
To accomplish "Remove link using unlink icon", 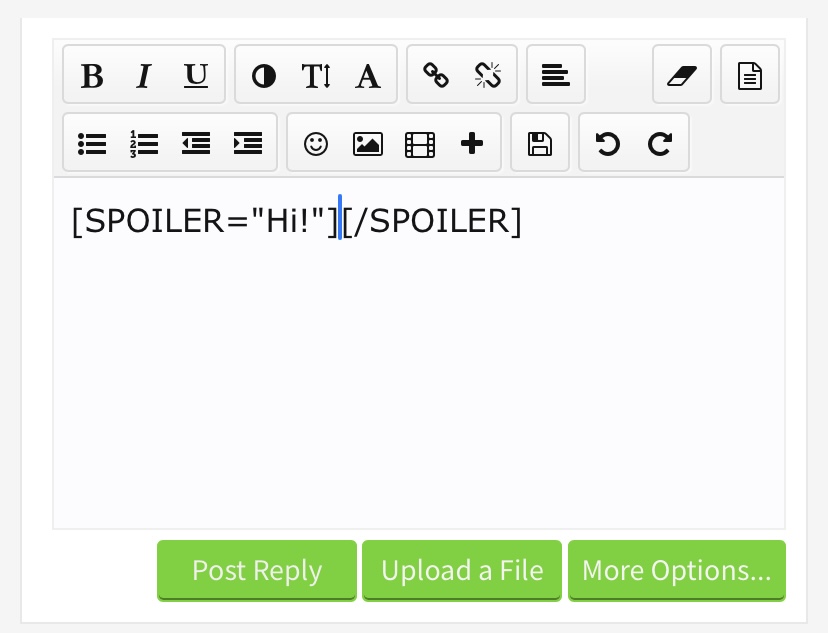I will click(488, 75).
